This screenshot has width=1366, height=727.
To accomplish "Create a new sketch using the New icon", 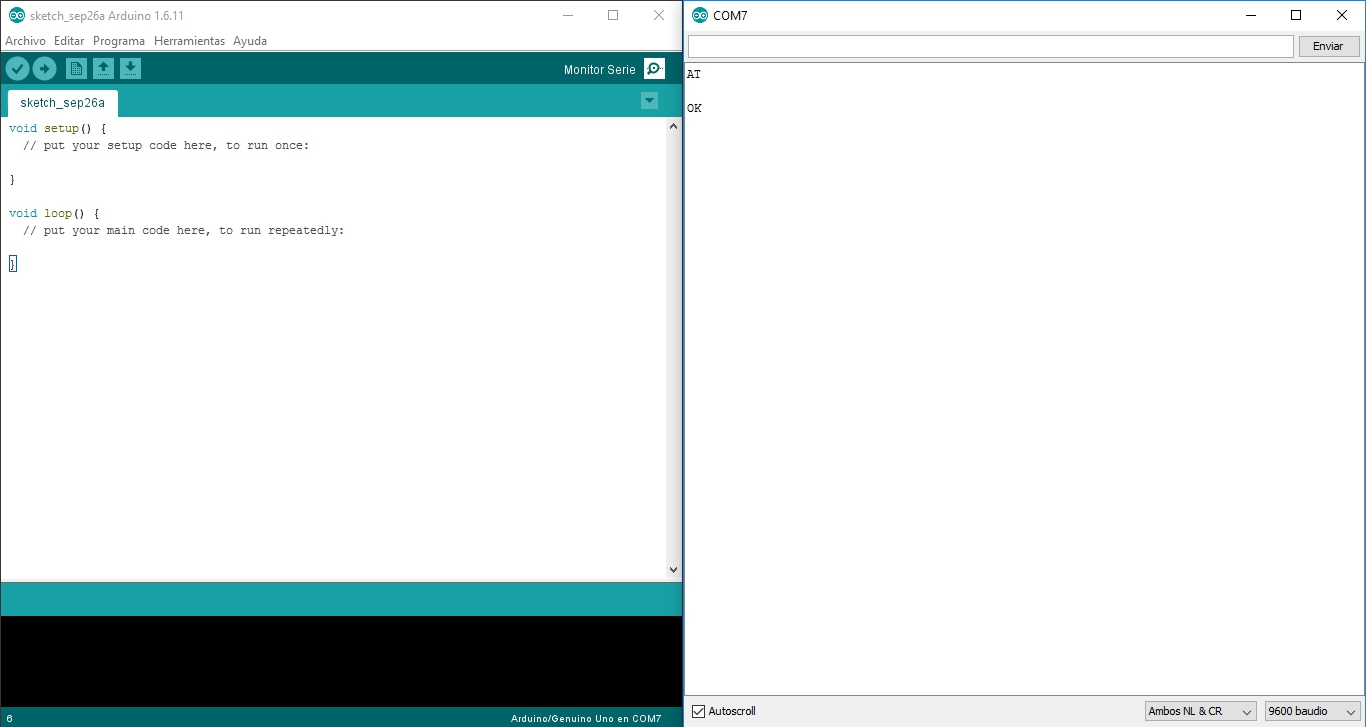I will pyautogui.click(x=76, y=68).
